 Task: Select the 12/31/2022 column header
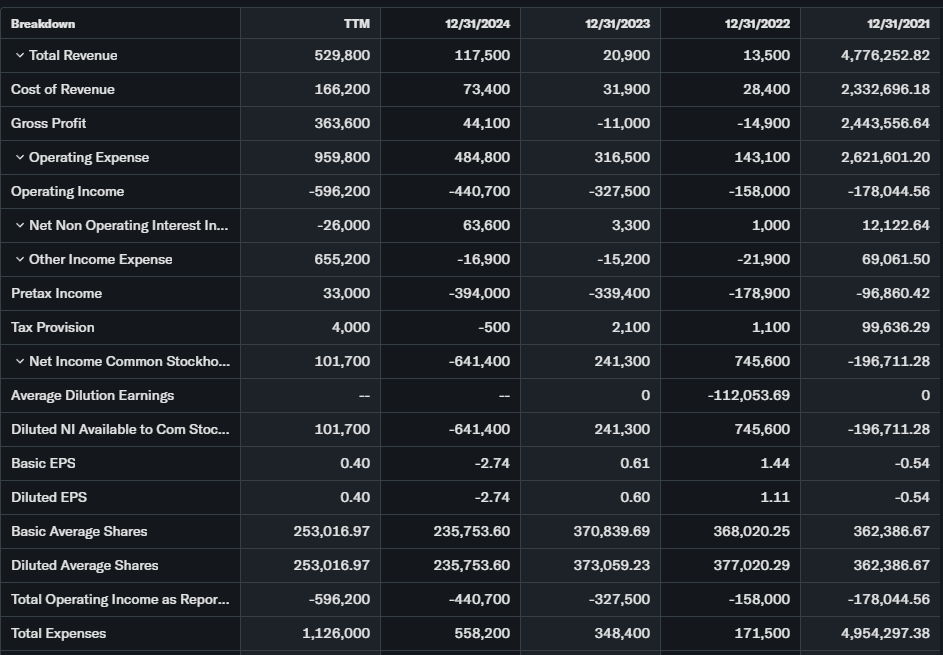click(757, 23)
